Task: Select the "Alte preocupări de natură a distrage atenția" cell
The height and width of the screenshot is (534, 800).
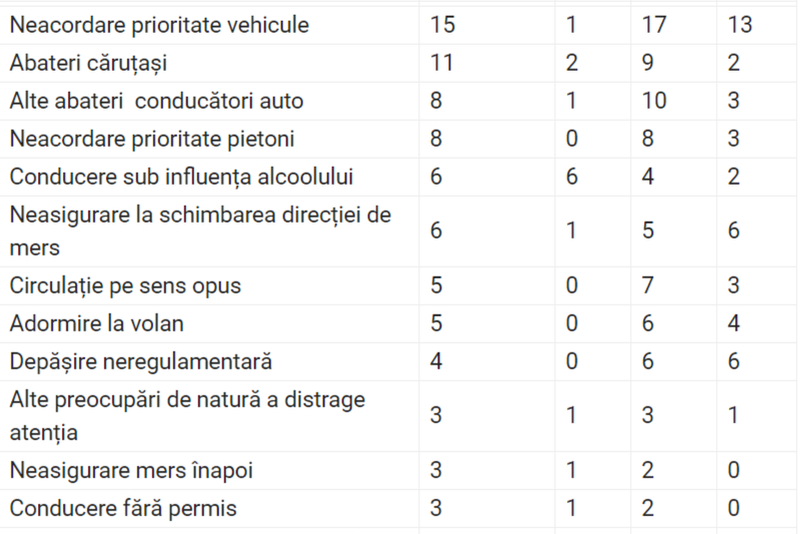Action: click(x=187, y=415)
